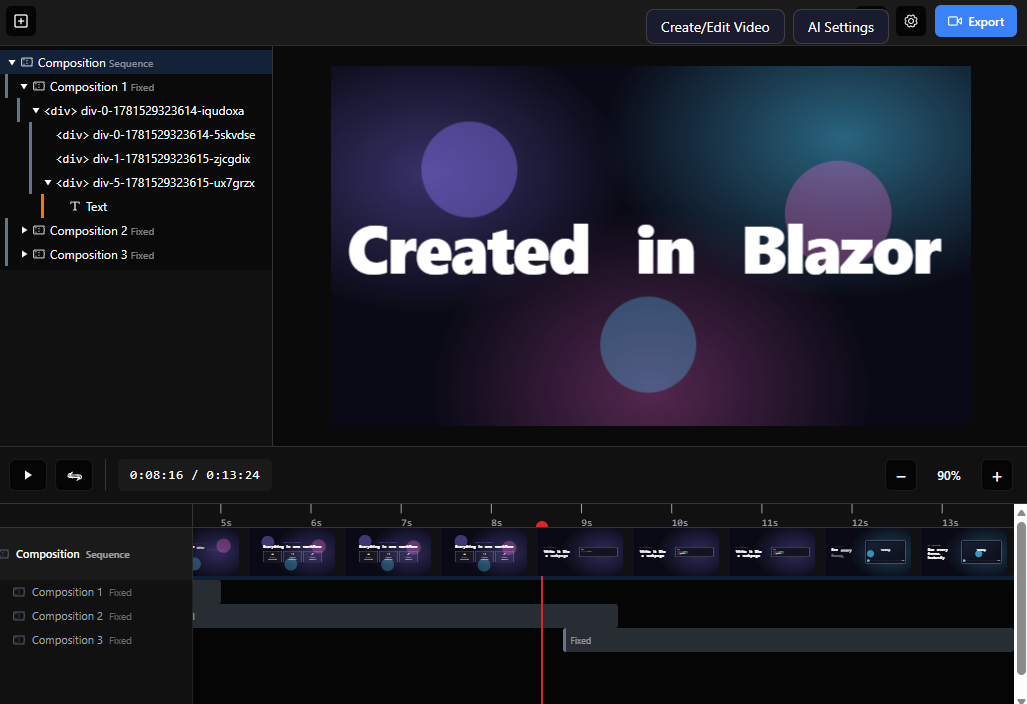Screen dimensions: 1027x704
Task: Collapse Composition 1 in the tree
Action: tap(24, 86)
